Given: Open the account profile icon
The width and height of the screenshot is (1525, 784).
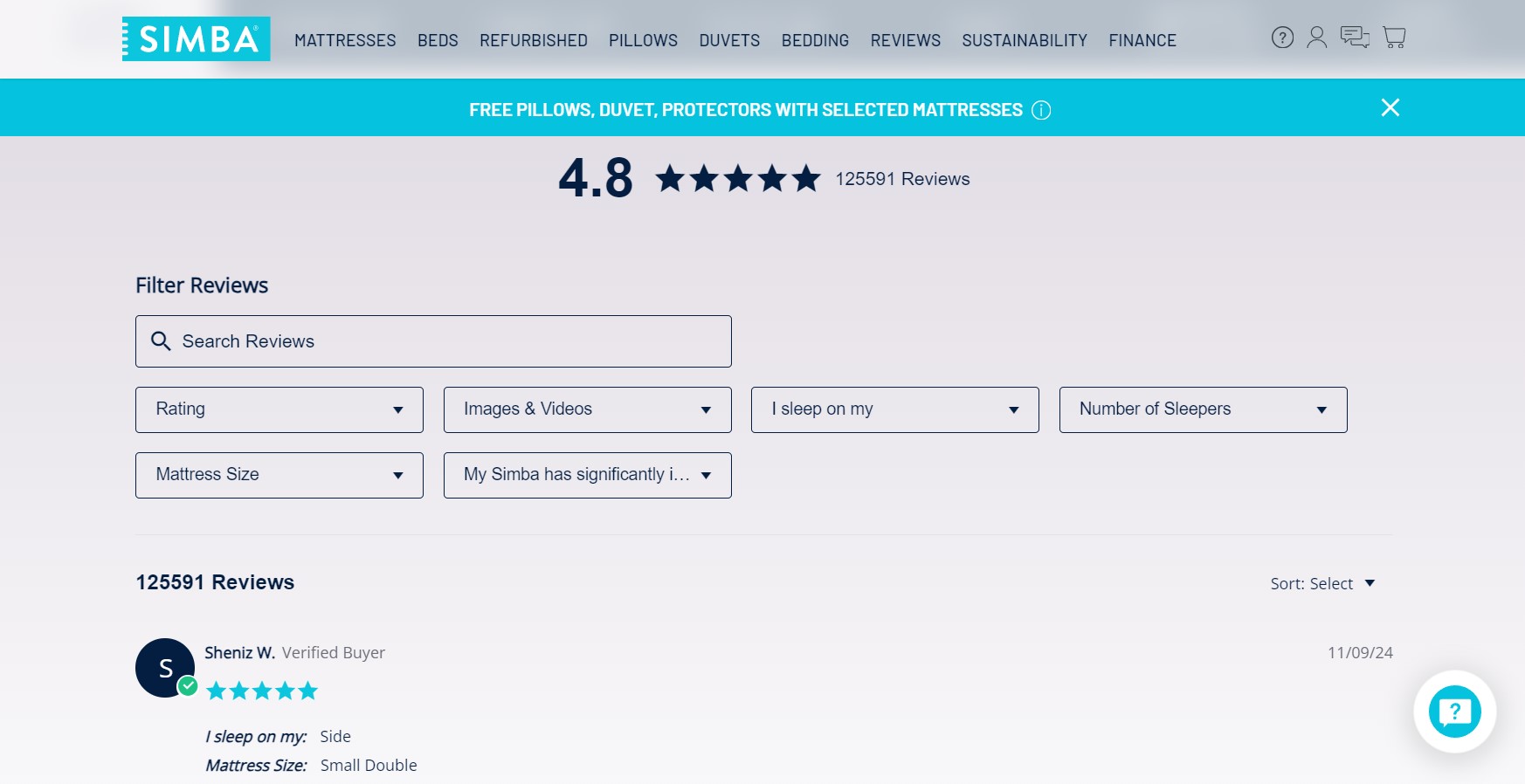Looking at the screenshot, I should [x=1317, y=38].
